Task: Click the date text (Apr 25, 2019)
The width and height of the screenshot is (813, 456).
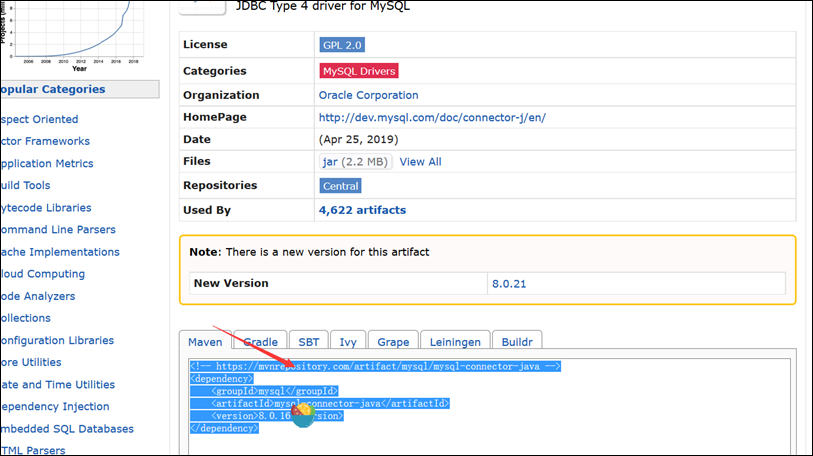Action: pos(358,140)
